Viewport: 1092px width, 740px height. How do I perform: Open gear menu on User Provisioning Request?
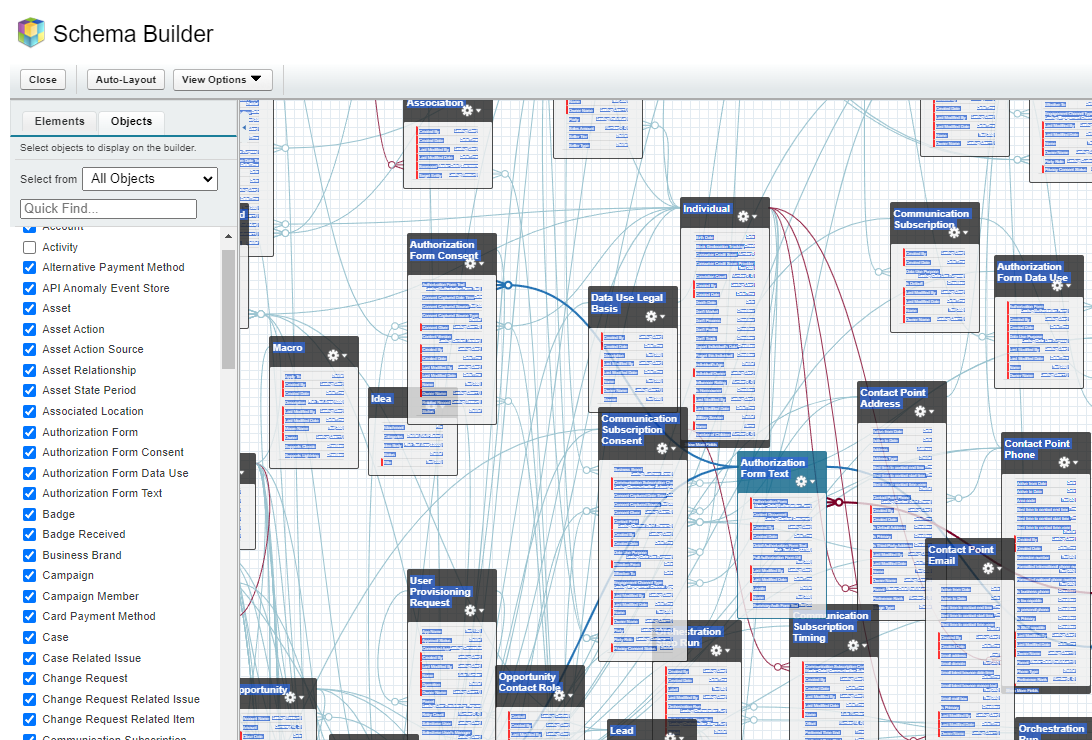point(474,611)
